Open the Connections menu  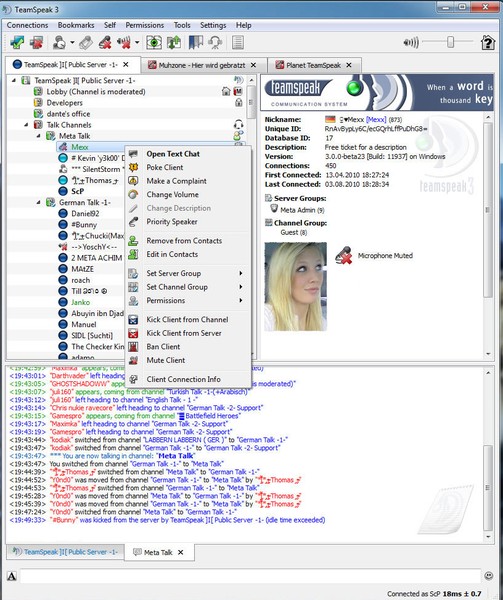click(x=28, y=25)
